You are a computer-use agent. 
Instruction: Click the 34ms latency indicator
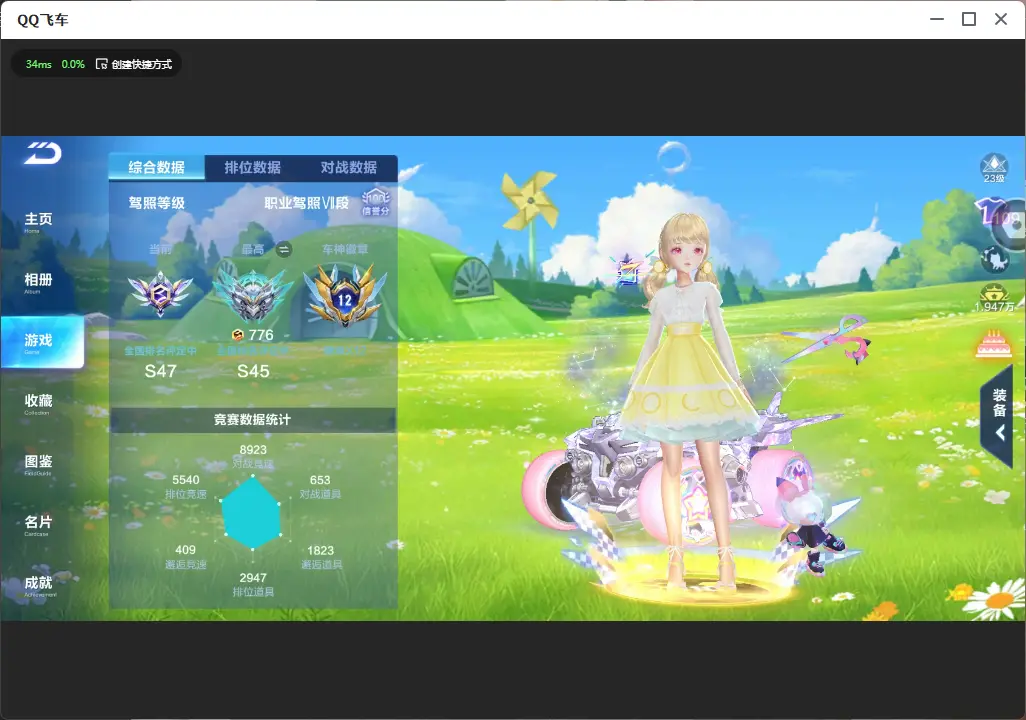39,64
